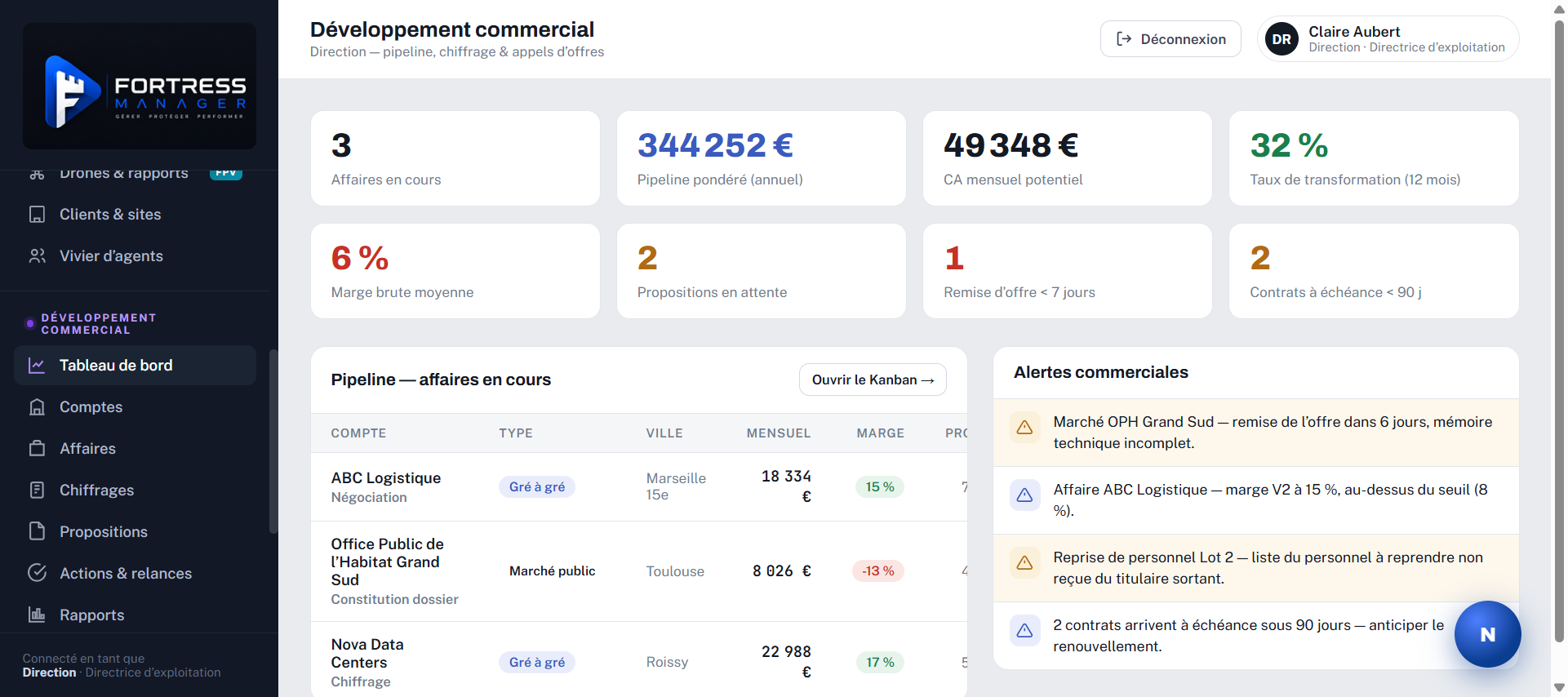This screenshot has width=1568, height=697.
Task: Click the 8 026 € monthly value
Action: 781,571
